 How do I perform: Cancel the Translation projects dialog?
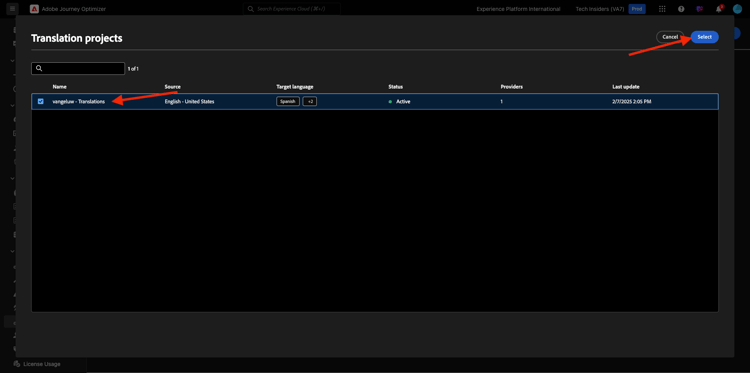point(670,37)
